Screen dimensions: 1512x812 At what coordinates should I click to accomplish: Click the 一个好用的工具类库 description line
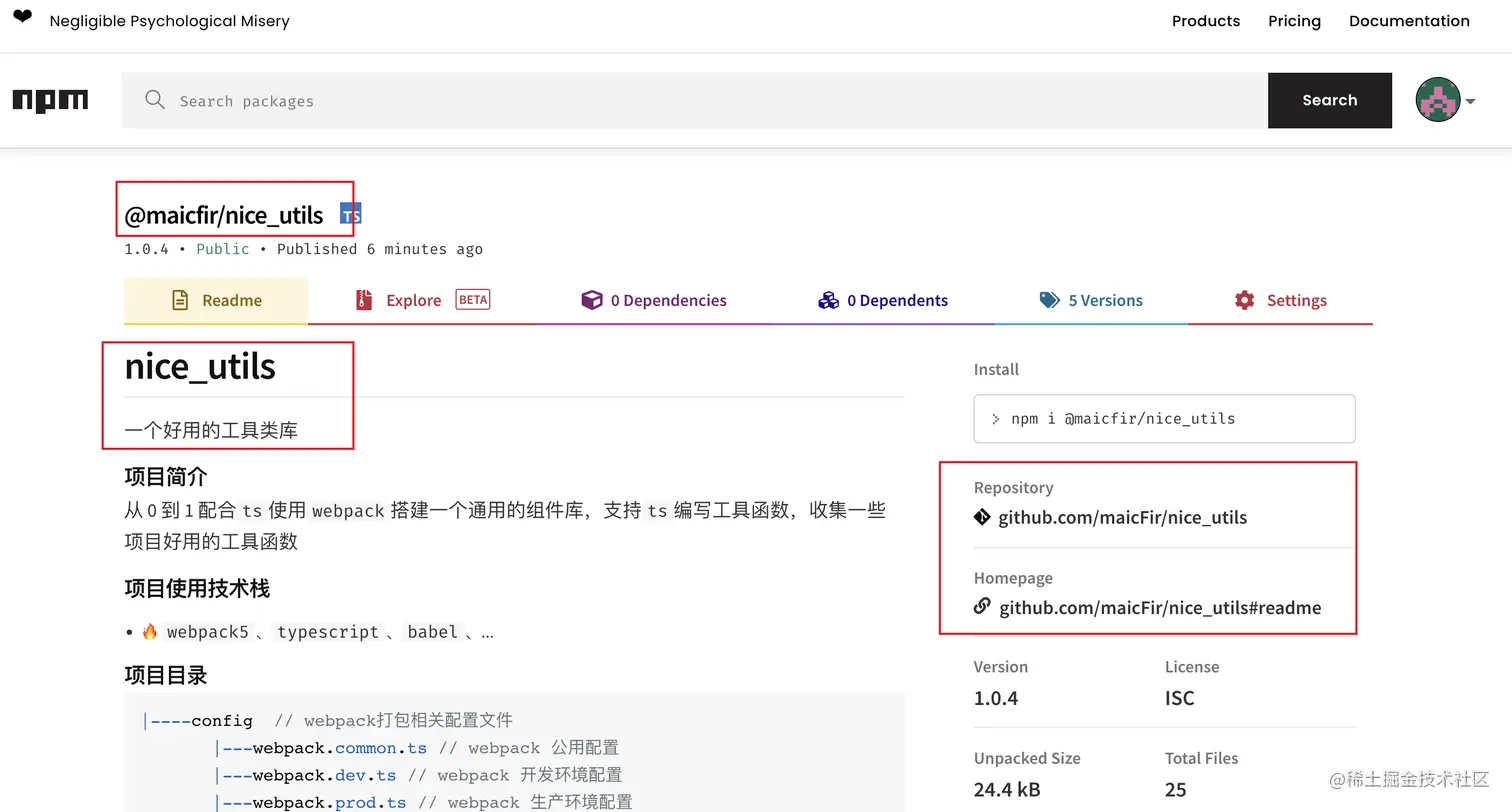coord(211,431)
